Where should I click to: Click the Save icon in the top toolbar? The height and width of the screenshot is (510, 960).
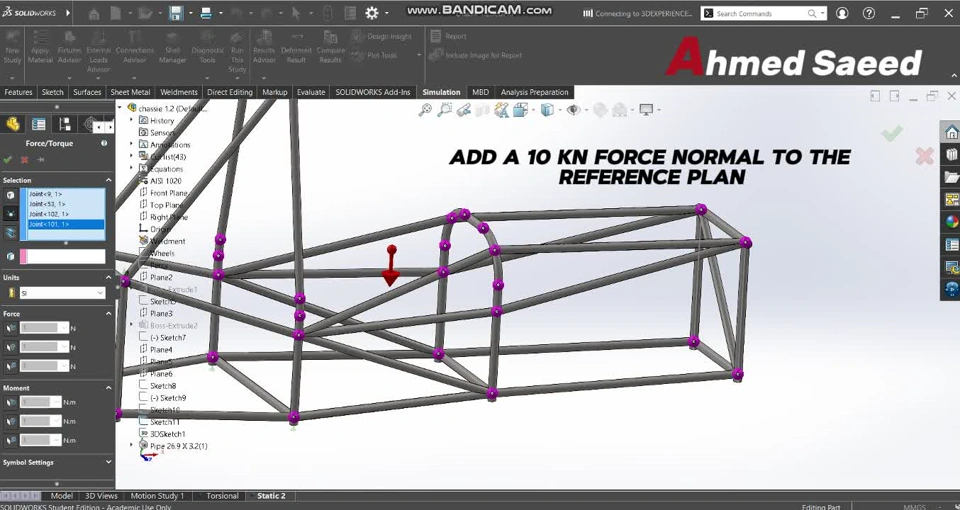[176, 13]
